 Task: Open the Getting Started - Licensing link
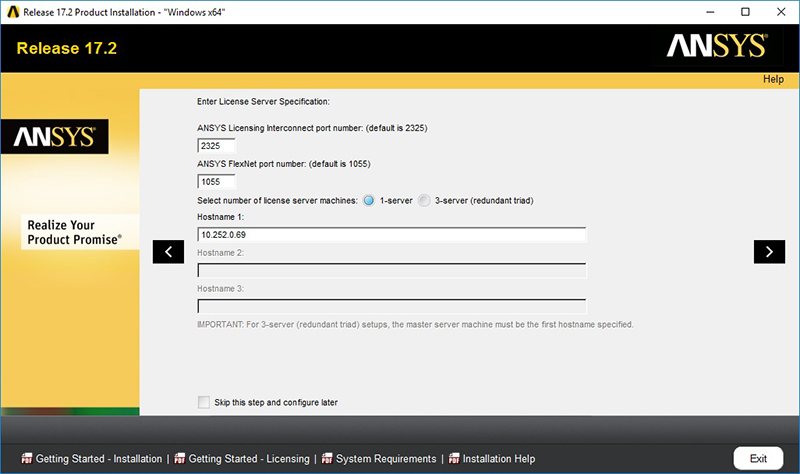tap(249, 459)
